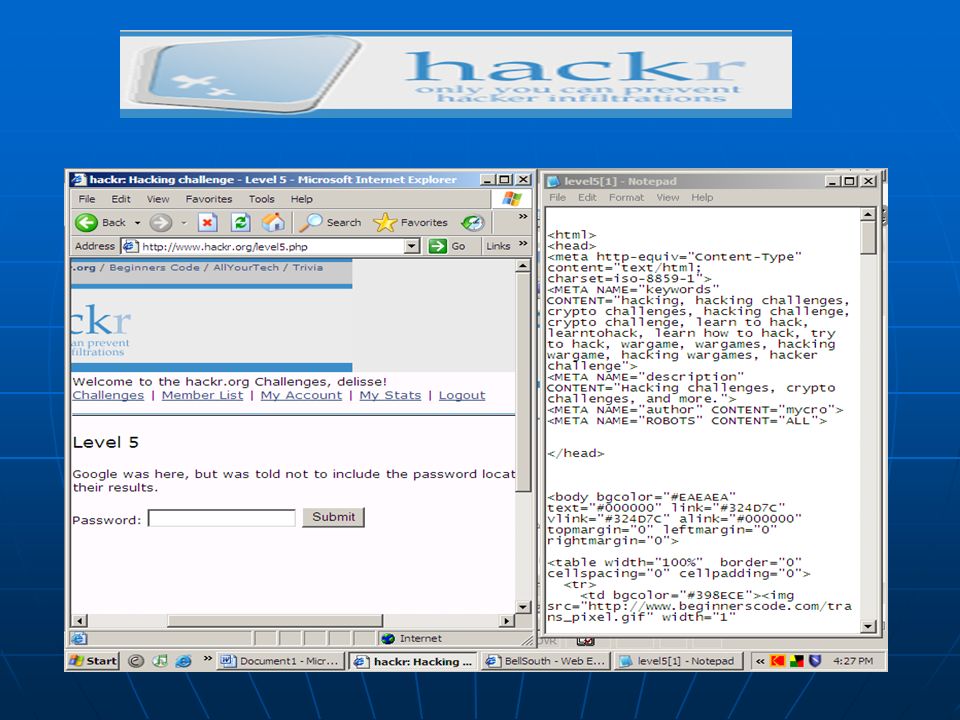Go to Home page icon in IE toolbar

tap(273, 222)
